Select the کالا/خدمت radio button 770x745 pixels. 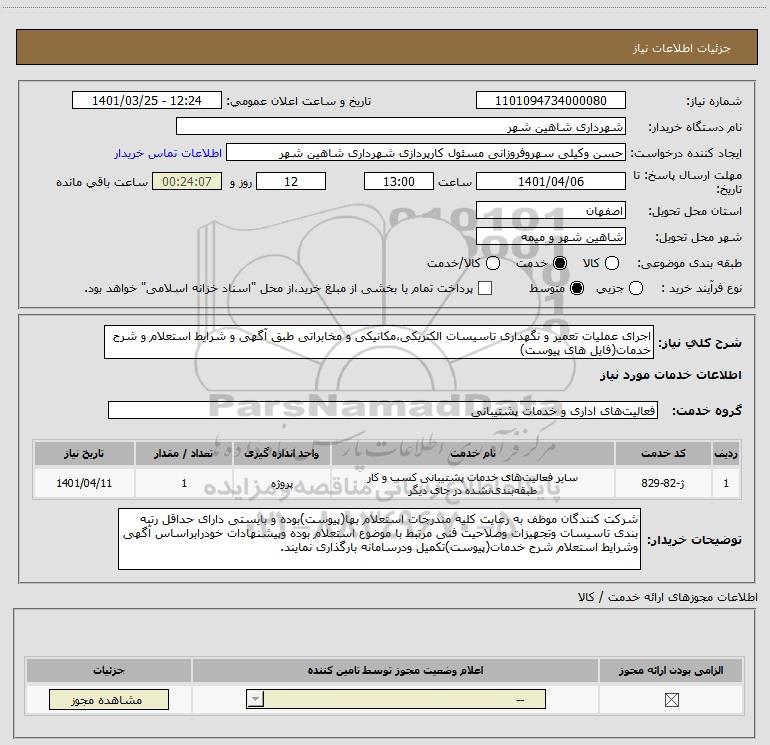pos(493,263)
